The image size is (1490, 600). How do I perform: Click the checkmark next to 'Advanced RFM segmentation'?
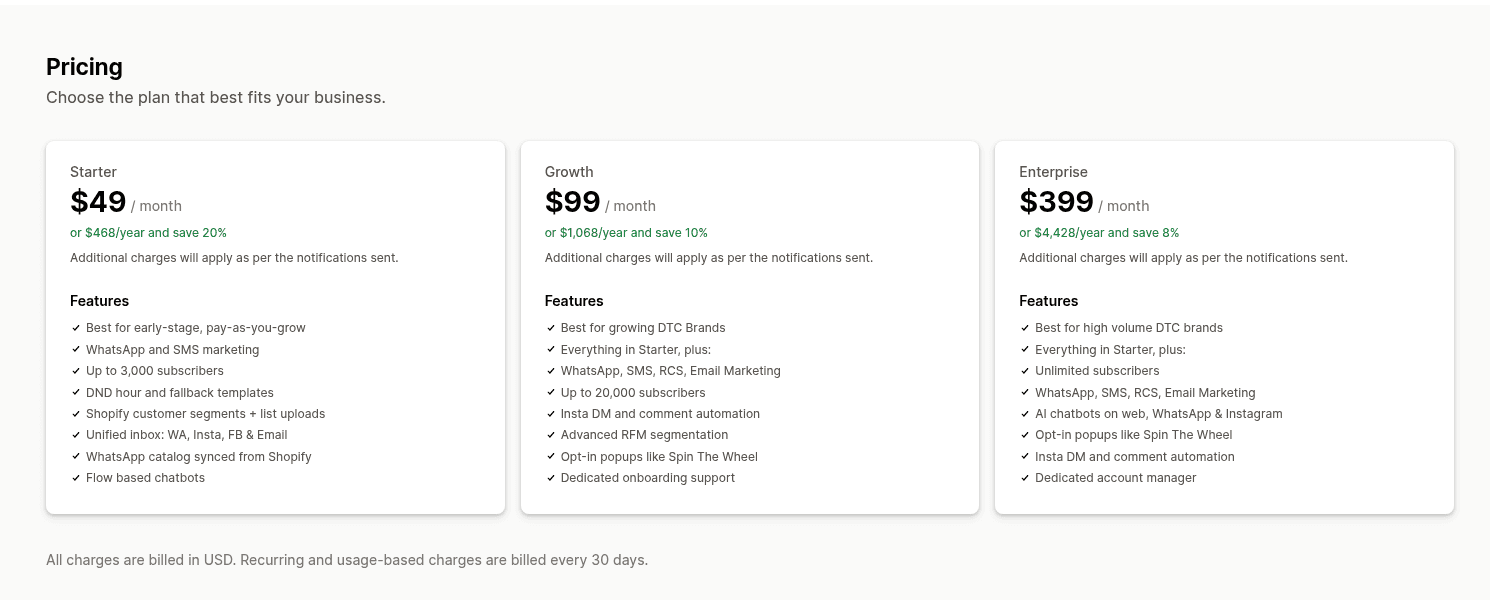click(550, 435)
